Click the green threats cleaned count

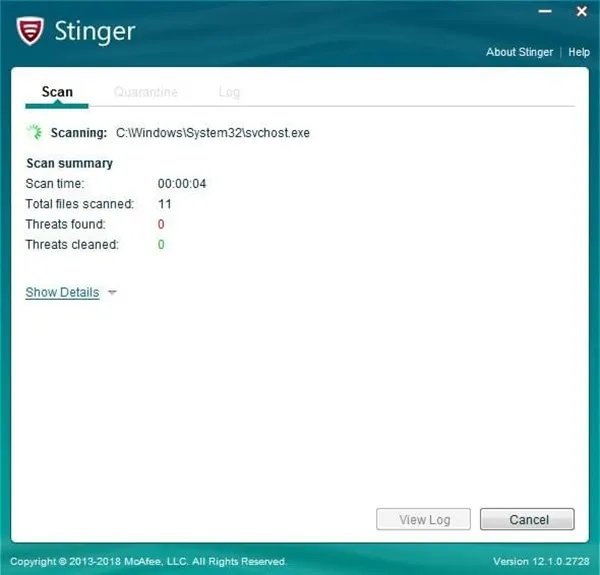(x=161, y=244)
